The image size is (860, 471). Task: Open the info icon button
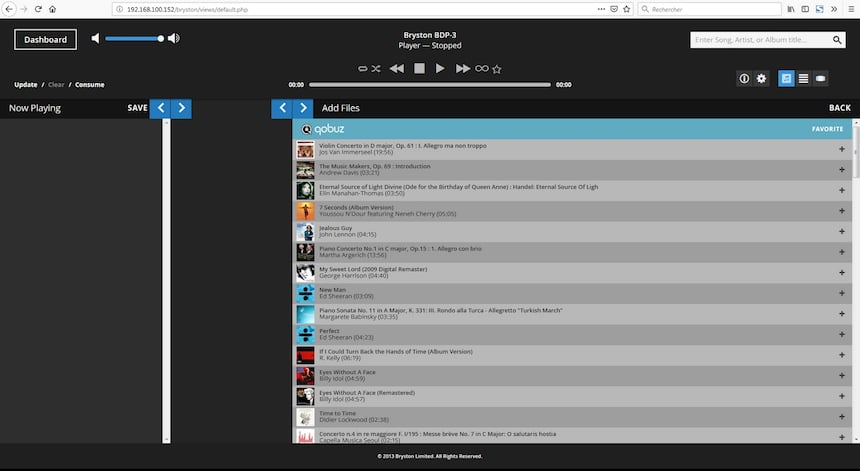pos(744,78)
